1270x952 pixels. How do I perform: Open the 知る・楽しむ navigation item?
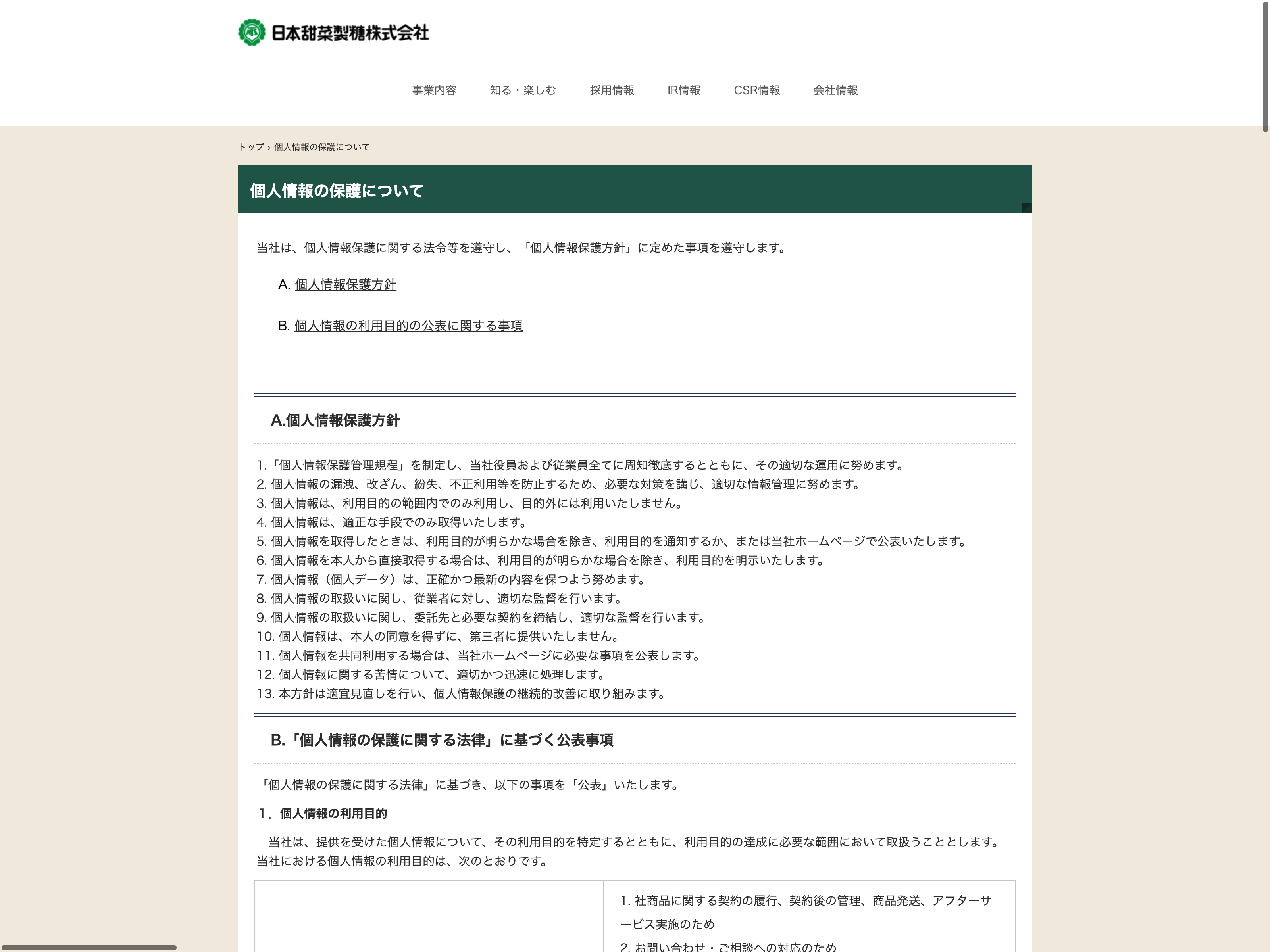tap(522, 90)
